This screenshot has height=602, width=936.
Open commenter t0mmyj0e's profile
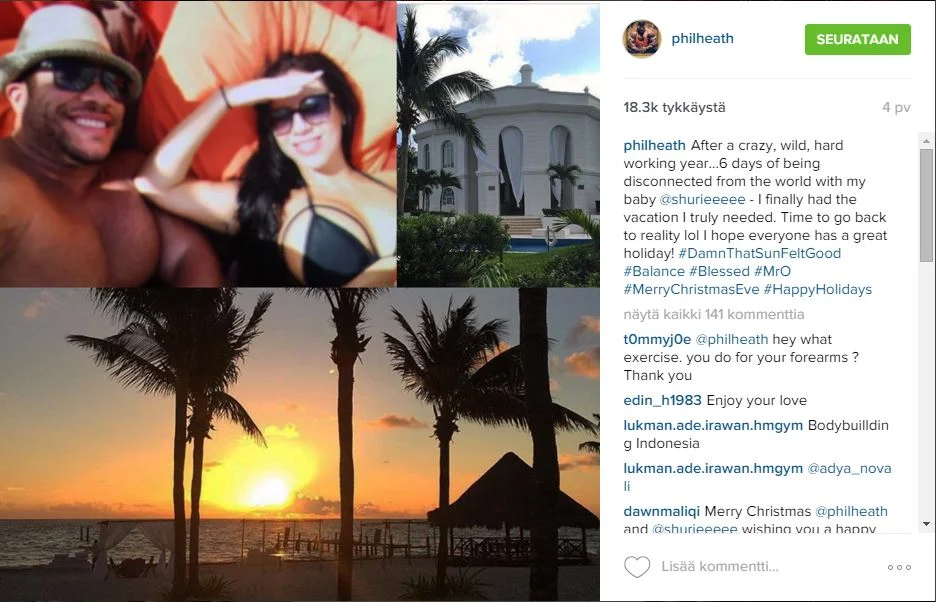point(657,339)
